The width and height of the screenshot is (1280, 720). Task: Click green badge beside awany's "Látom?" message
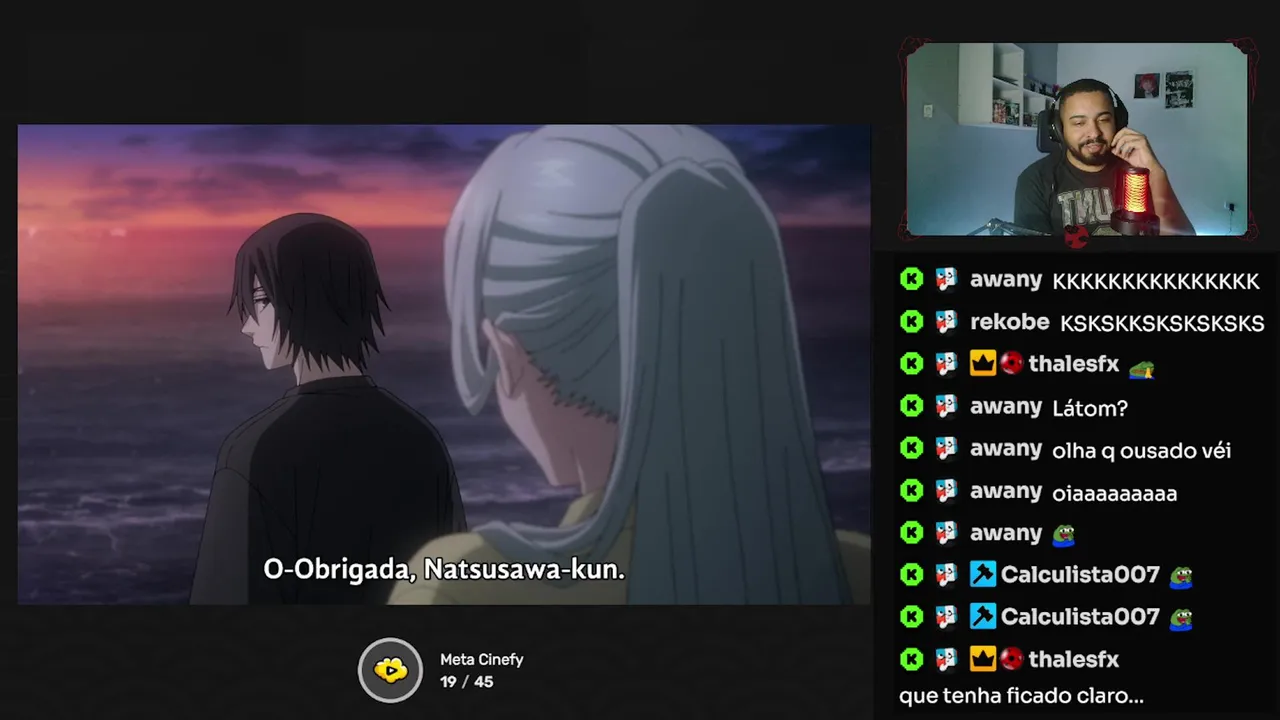click(911, 406)
